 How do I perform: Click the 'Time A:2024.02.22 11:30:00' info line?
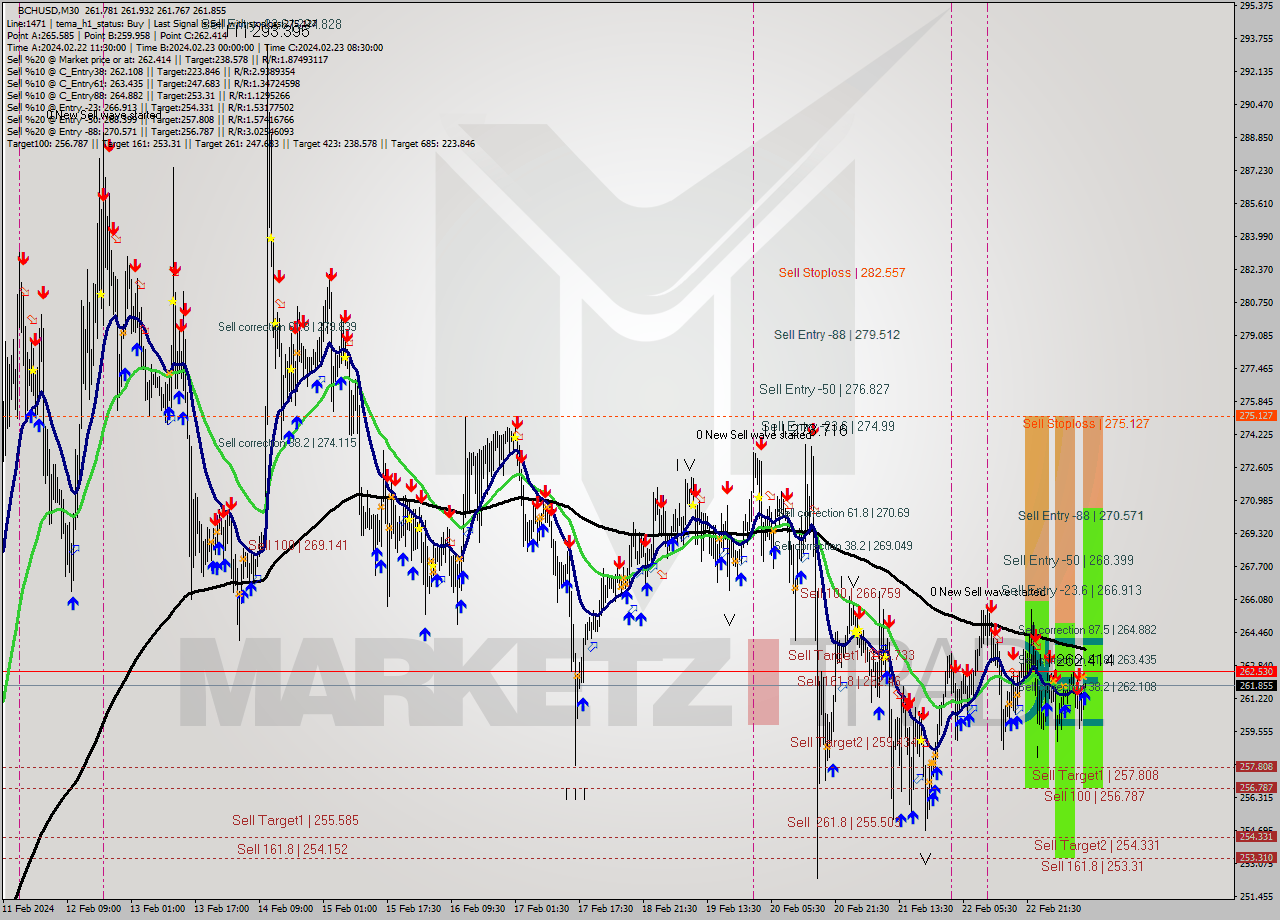pos(194,47)
